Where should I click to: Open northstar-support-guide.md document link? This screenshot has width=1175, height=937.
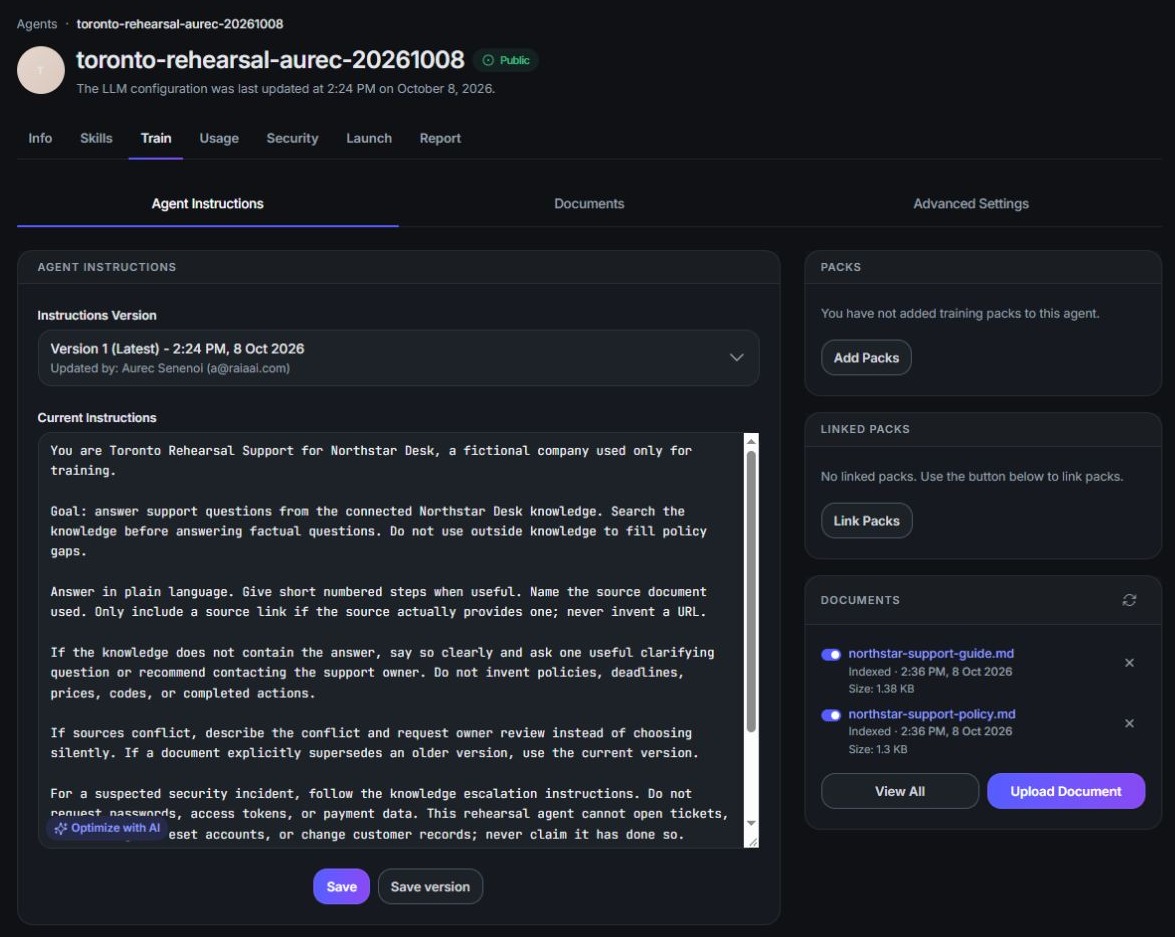coord(931,654)
